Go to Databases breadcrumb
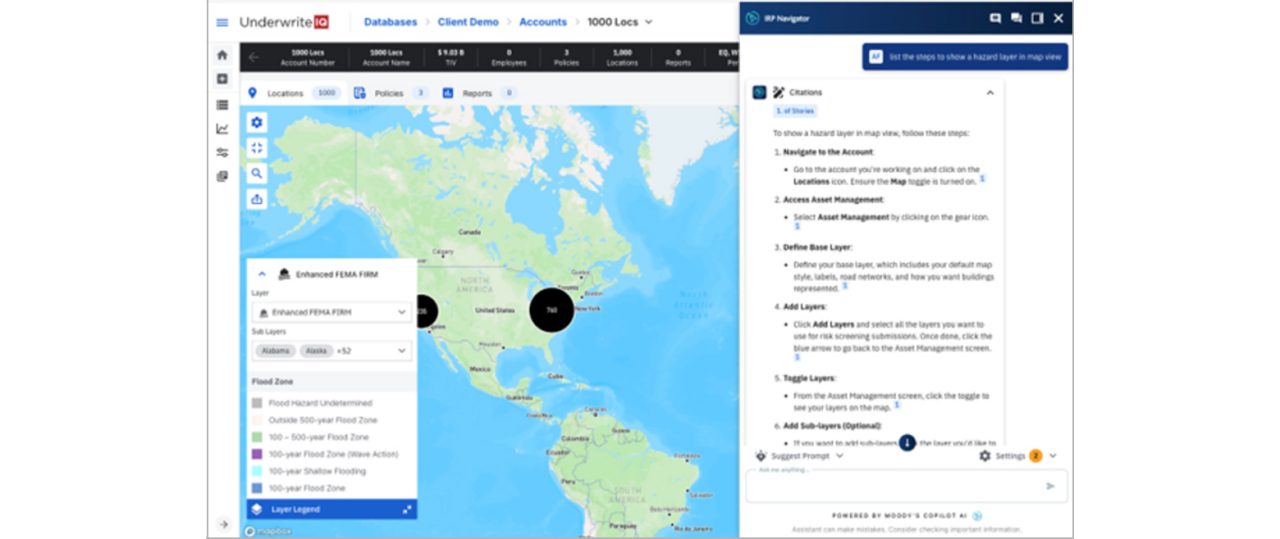The height and width of the screenshot is (539, 1280). [391, 22]
